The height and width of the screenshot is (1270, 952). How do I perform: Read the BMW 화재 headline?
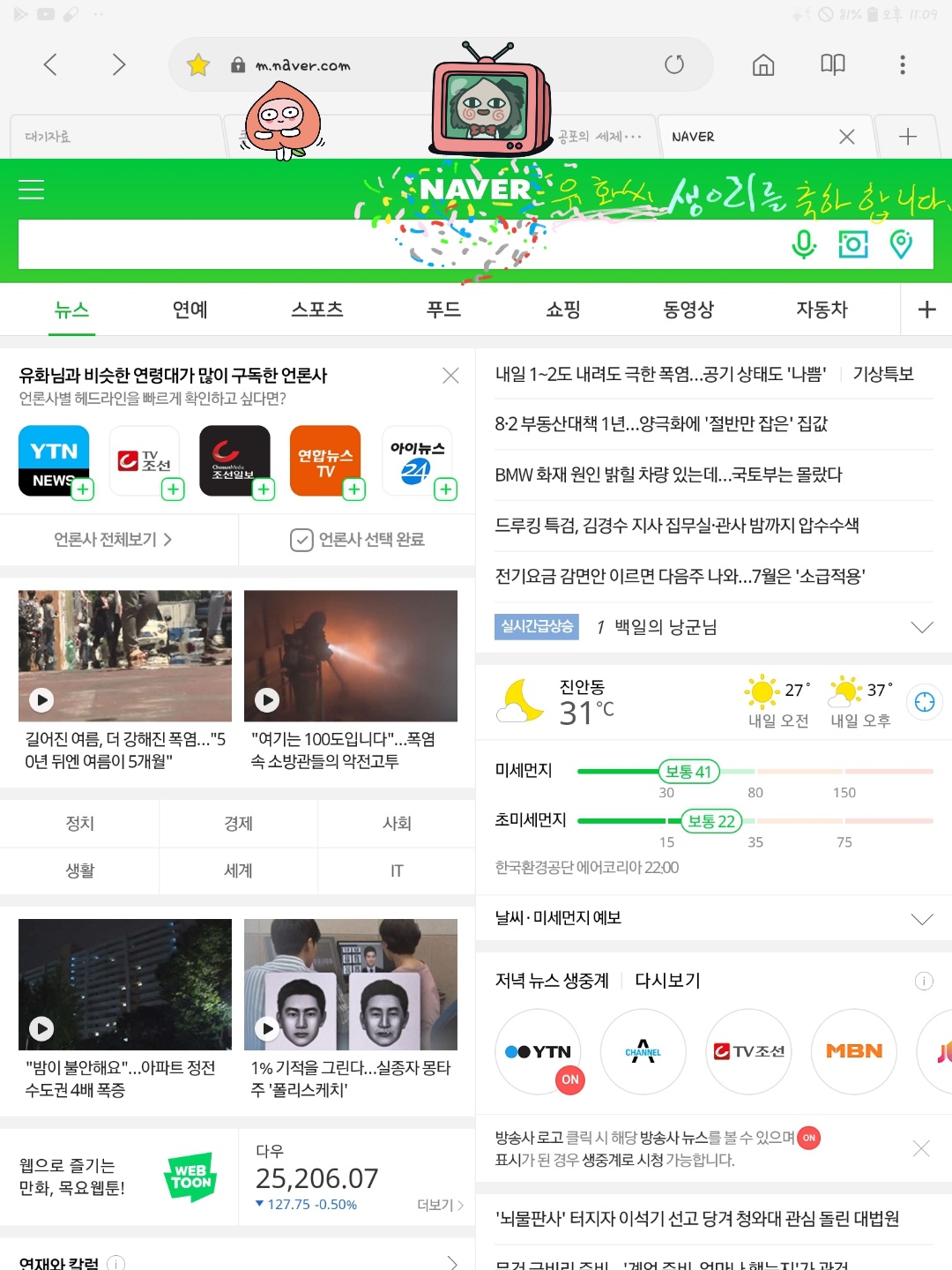[x=668, y=474]
